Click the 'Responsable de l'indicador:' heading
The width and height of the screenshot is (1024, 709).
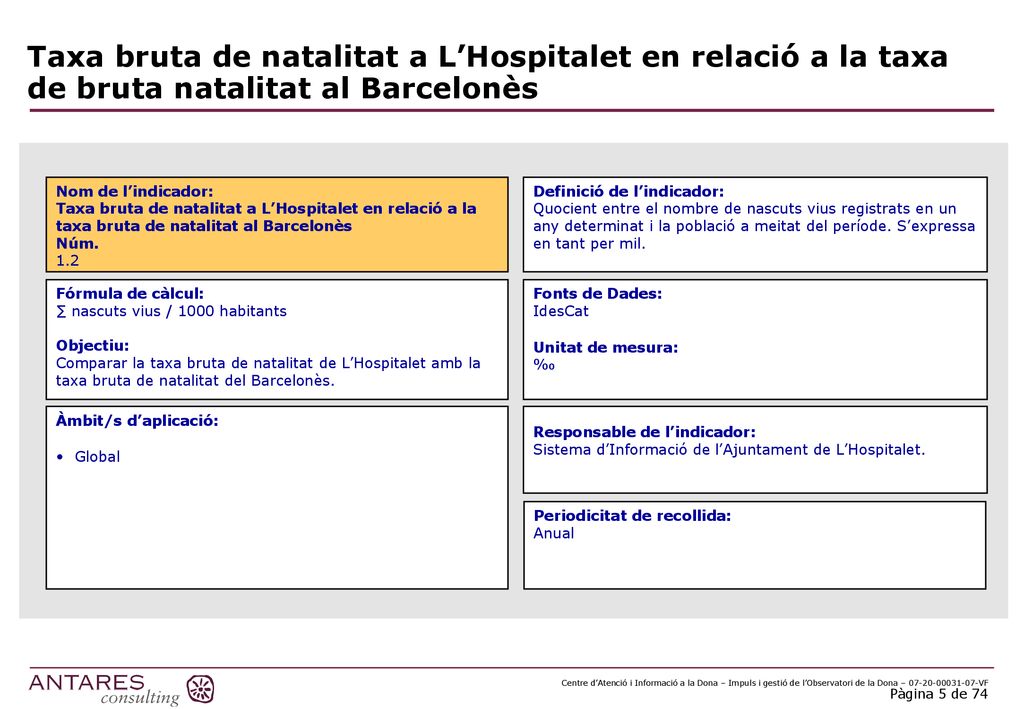coord(645,432)
